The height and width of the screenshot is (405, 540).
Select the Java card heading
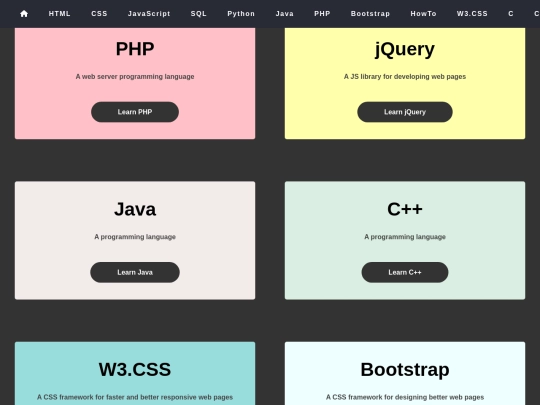[135, 209]
